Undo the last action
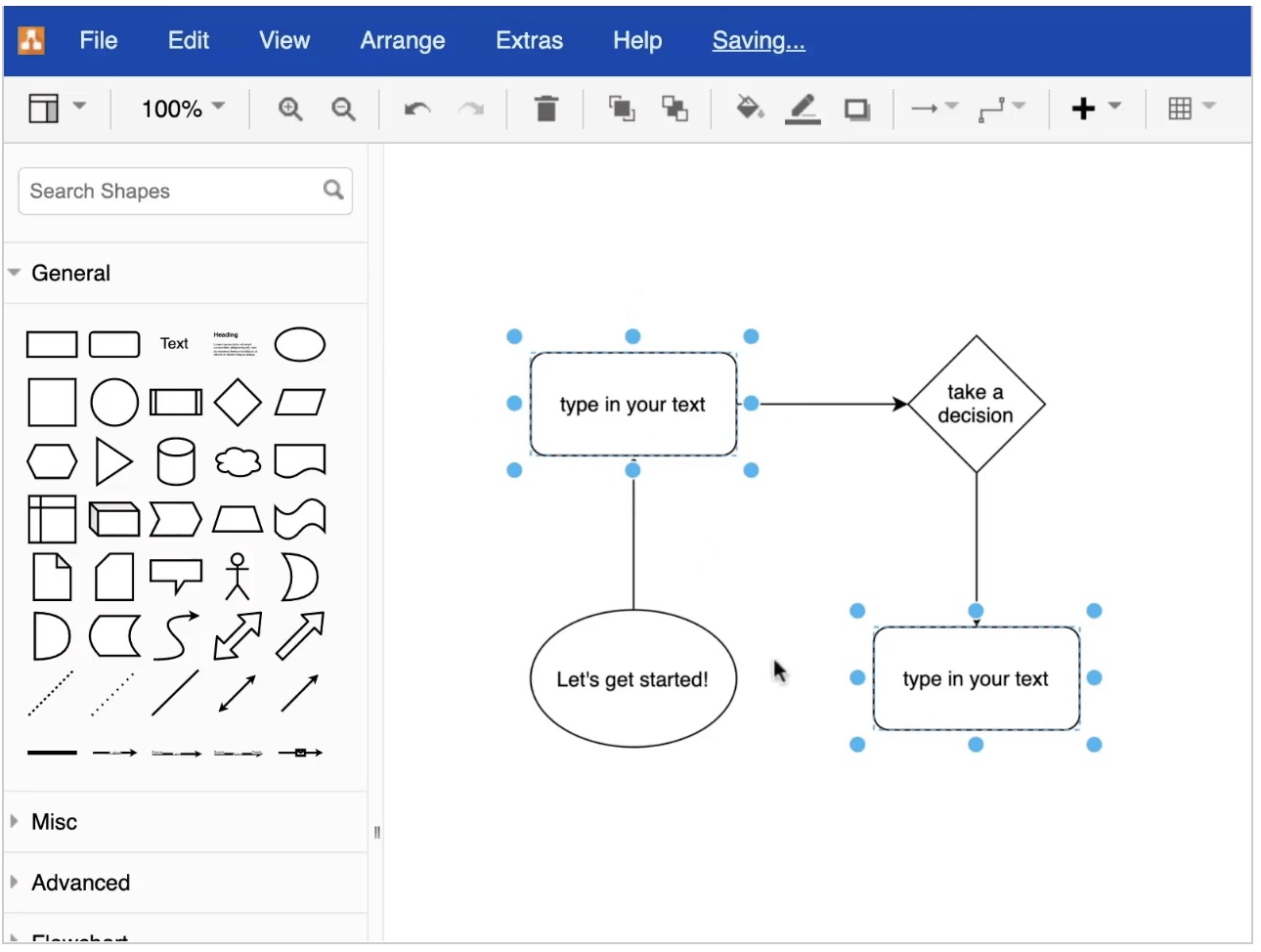Screen dimensions: 1261x952 pos(417,108)
